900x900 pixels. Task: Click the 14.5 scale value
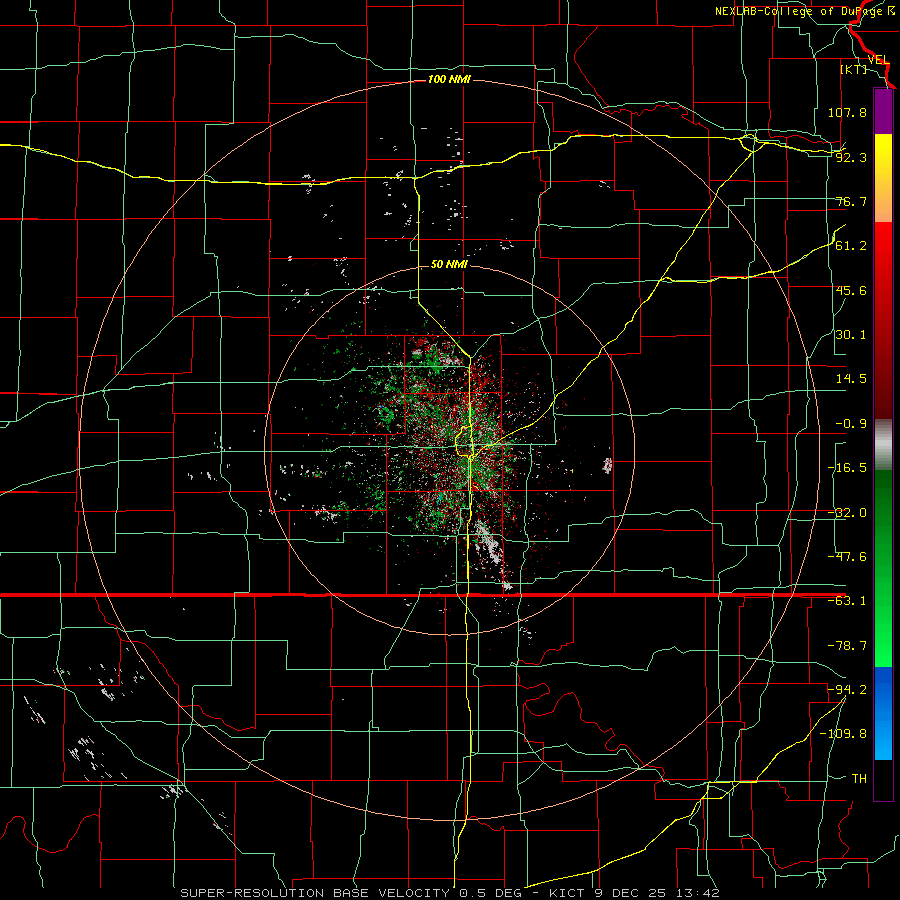[x=851, y=379]
